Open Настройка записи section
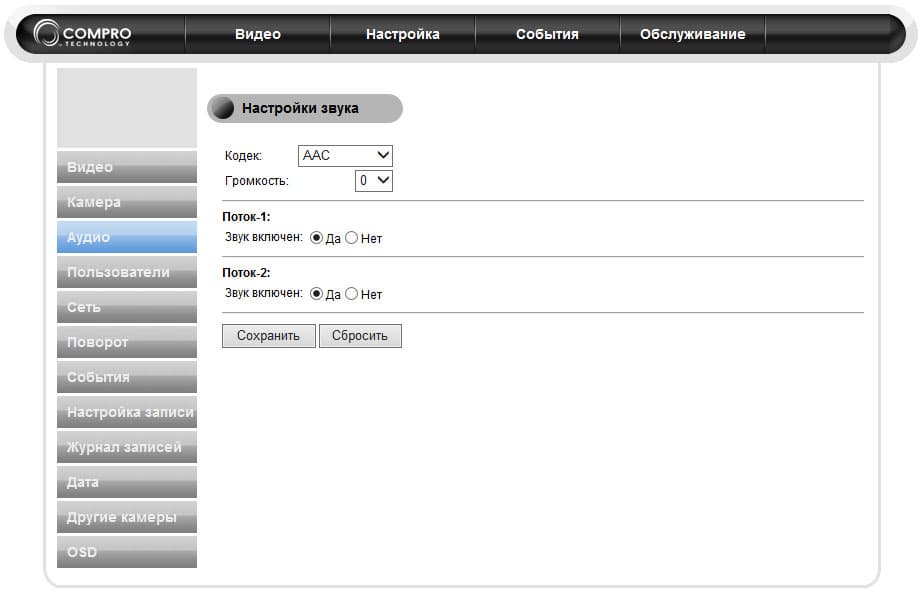The height and width of the screenshot is (599, 921). point(127,412)
